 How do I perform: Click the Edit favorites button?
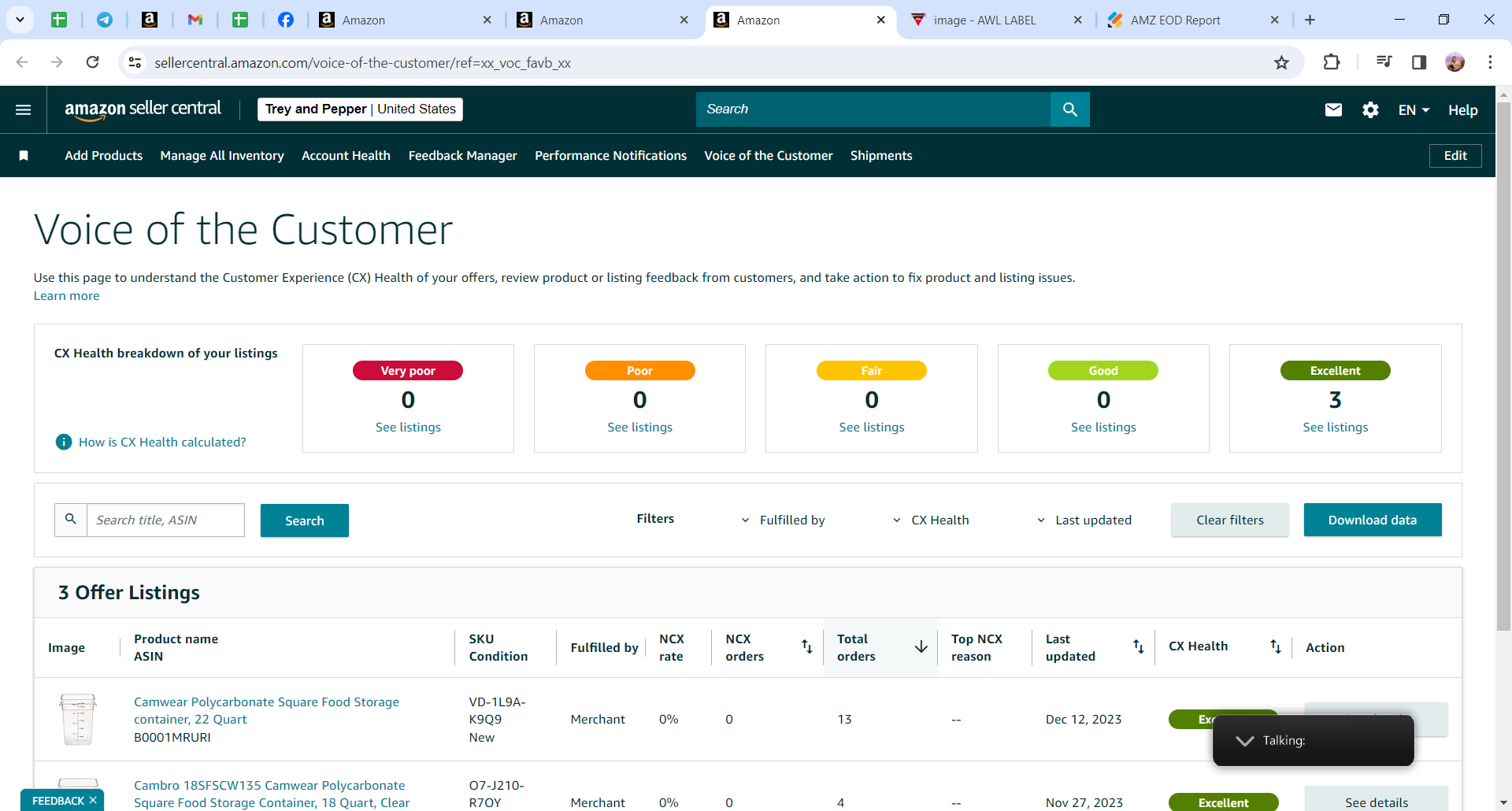point(1455,156)
